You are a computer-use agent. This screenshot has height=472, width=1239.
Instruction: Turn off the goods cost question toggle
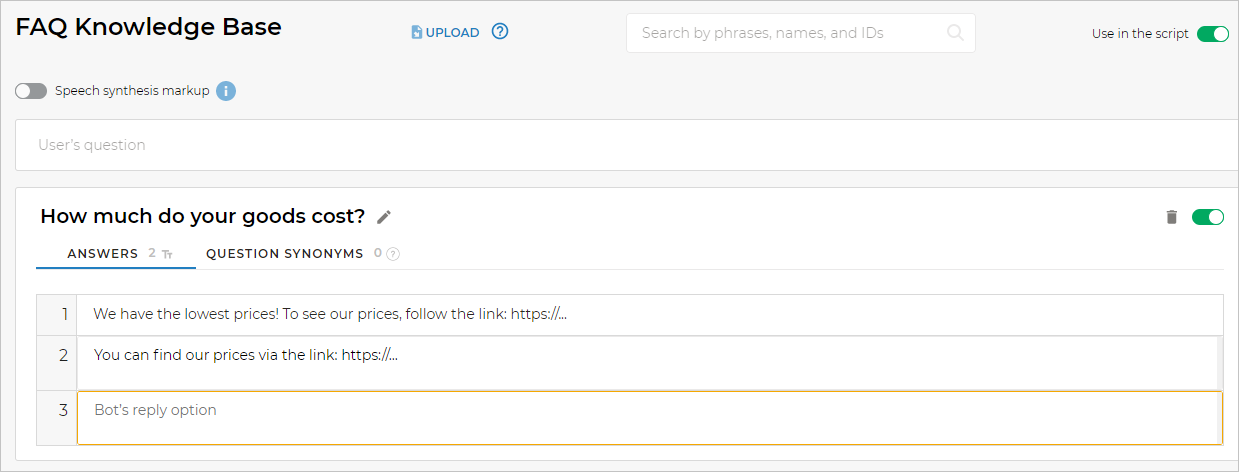(1208, 217)
